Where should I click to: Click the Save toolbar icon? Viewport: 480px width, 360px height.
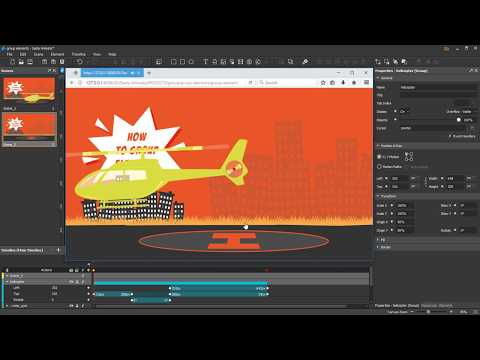(x=30, y=62)
